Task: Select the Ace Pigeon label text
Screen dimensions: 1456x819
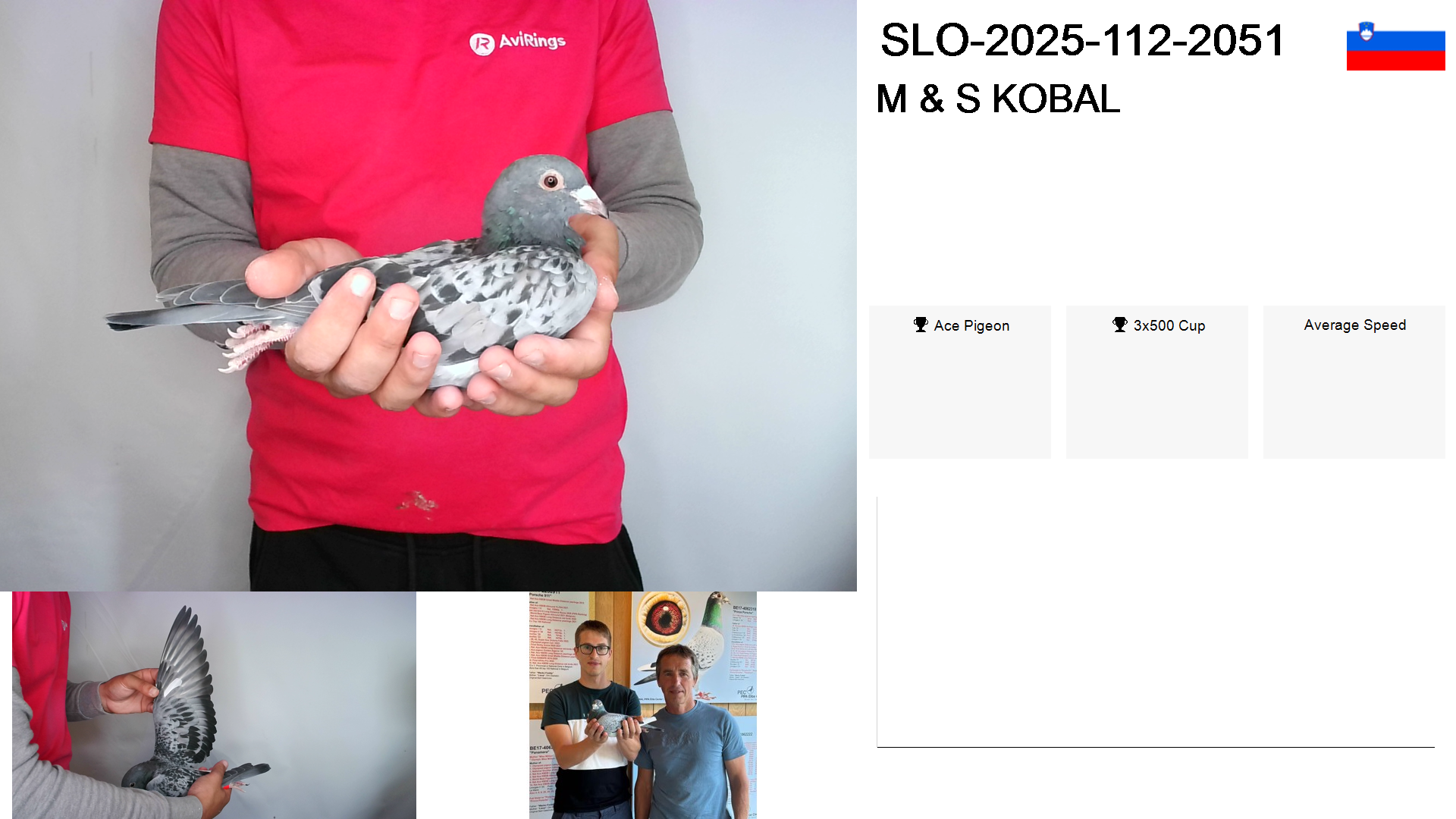Action: coord(971,325)
